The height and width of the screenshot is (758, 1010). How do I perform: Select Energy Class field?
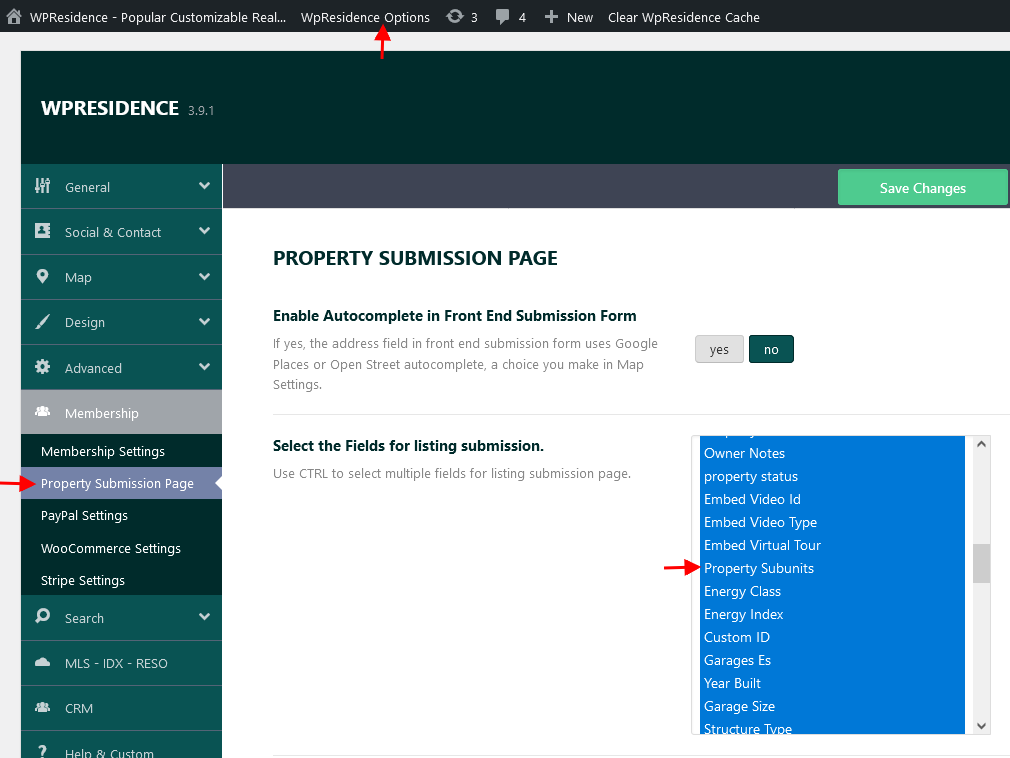pos(832,591)
